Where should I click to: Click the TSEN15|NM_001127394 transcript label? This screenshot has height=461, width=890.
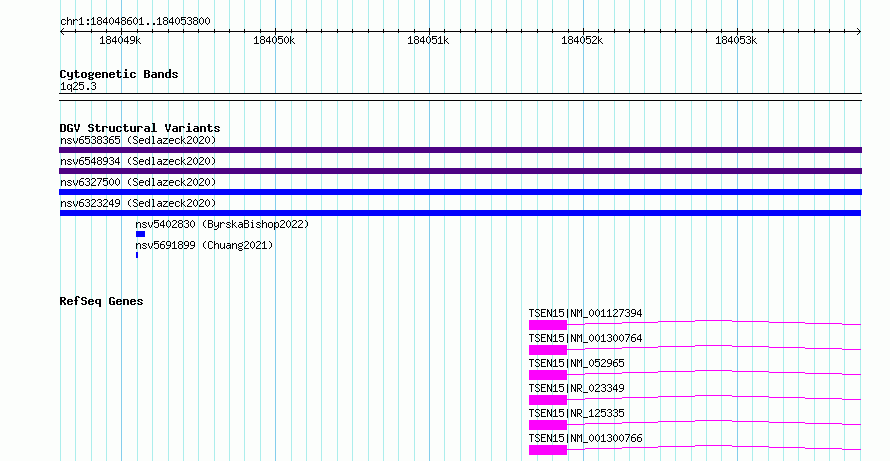click(585, 313)
